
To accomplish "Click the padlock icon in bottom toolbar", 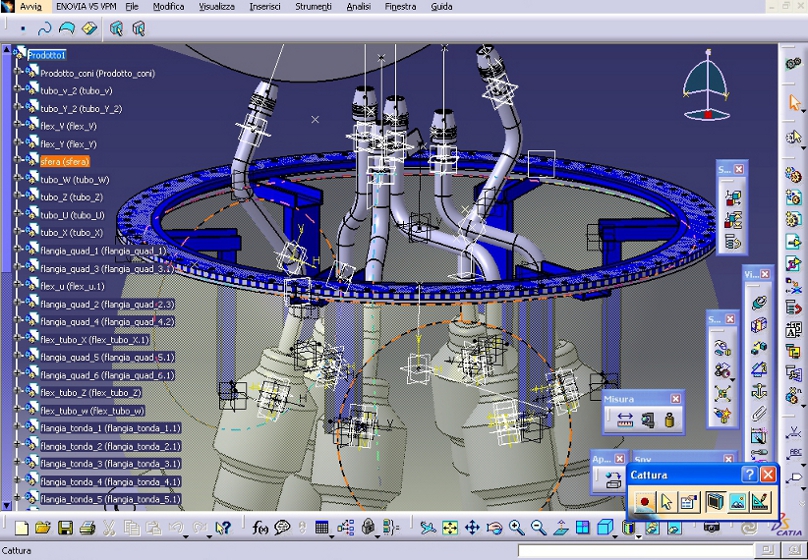I will 368,527.
